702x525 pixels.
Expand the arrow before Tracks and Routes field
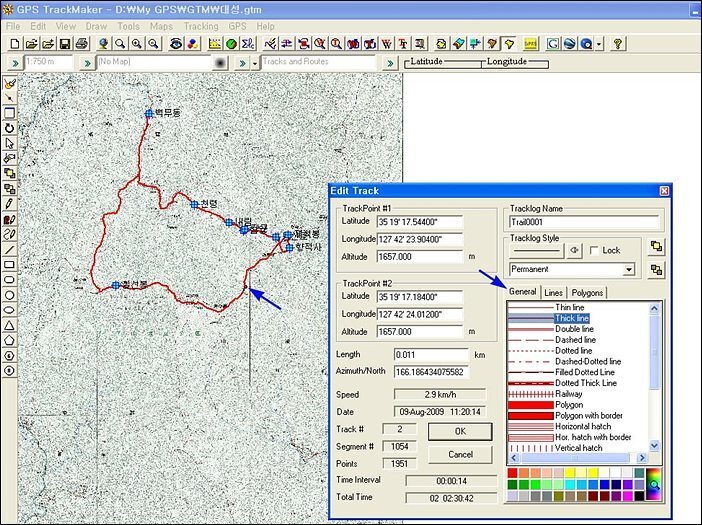click(255, 63)
